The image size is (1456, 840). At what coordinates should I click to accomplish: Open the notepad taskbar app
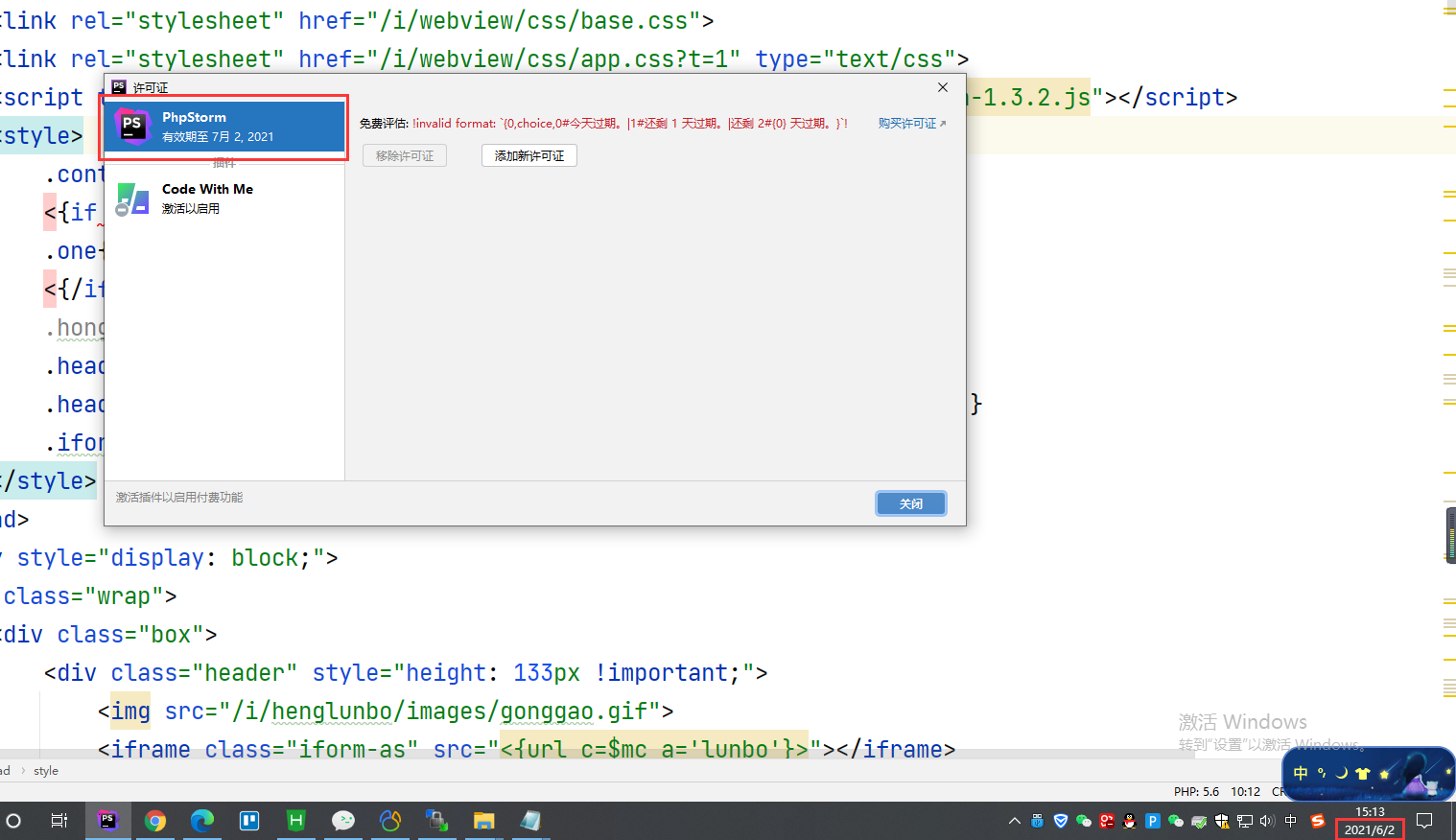coord(531,821)
